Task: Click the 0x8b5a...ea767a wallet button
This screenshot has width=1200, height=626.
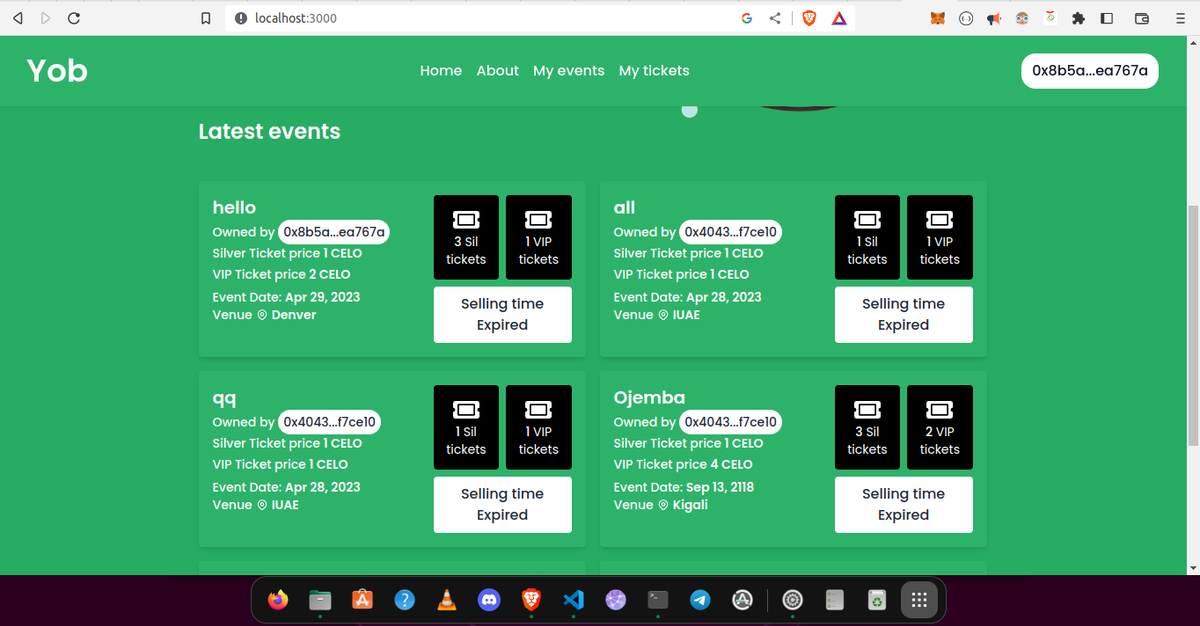Action: point(1089,71)
